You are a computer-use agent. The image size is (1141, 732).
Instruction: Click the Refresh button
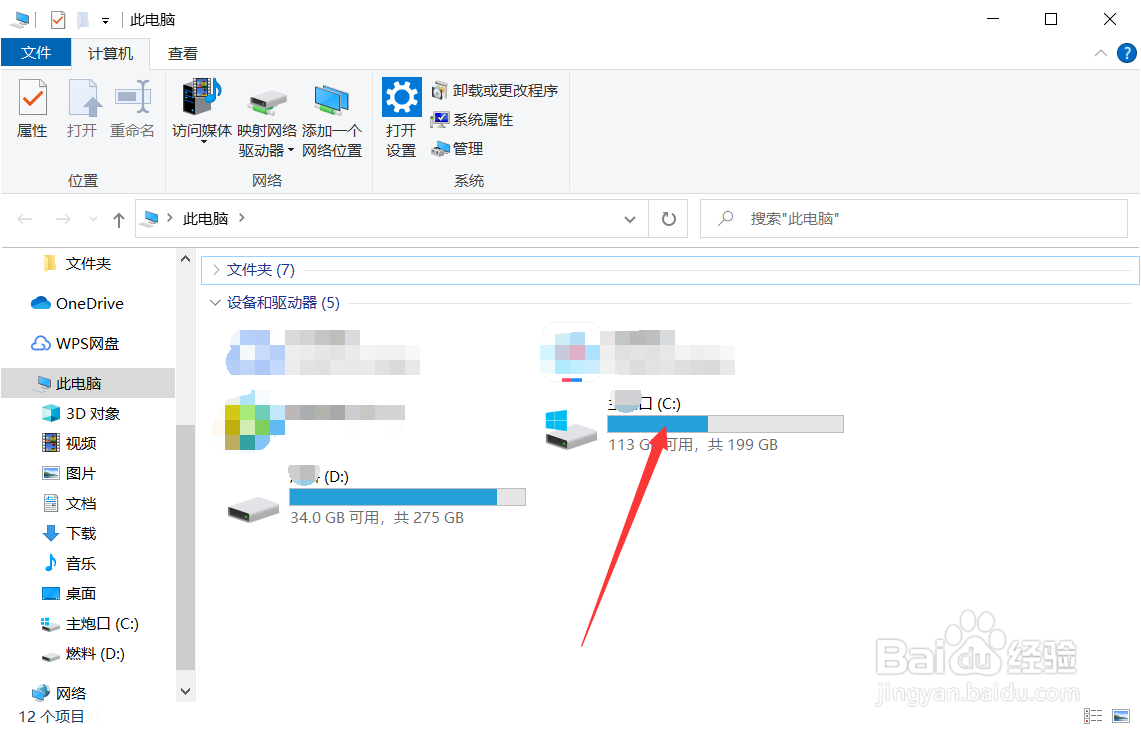(x=669, y=219)
